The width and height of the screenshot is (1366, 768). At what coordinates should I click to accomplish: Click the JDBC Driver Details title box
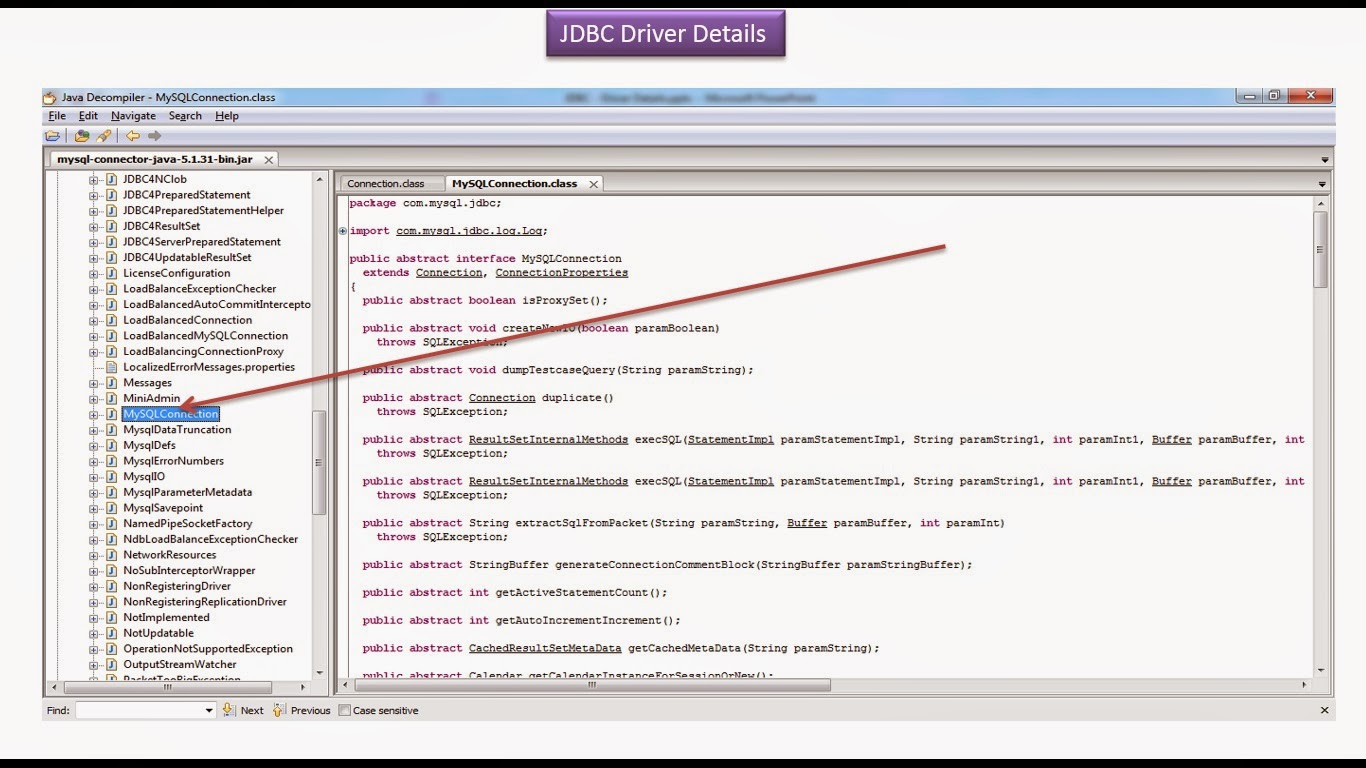pyautogui.click(x=665, y=34)
